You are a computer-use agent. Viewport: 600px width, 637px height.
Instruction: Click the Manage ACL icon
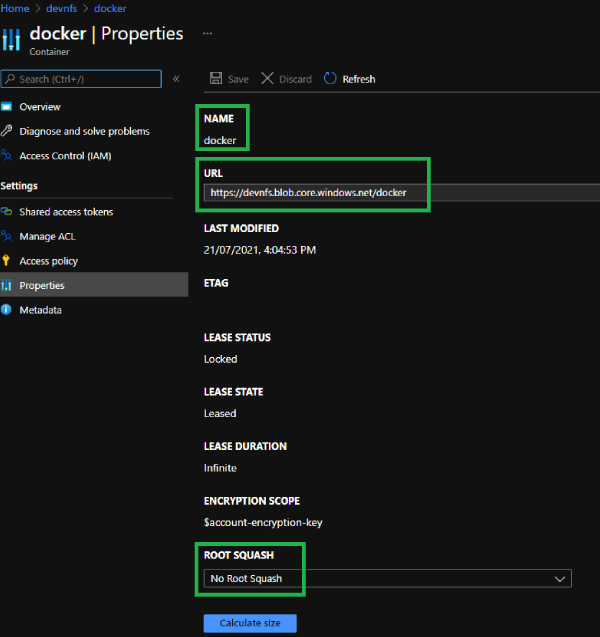(8, 237)
